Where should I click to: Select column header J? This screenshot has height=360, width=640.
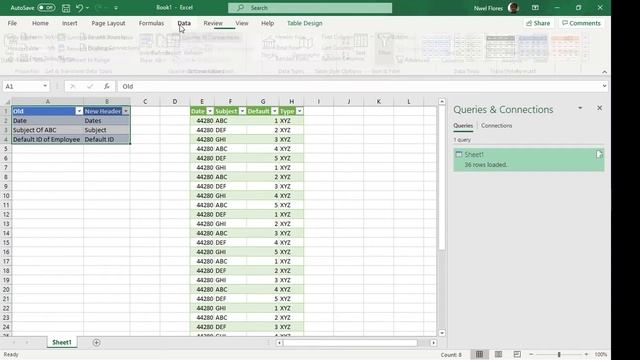tap(349, 101)
